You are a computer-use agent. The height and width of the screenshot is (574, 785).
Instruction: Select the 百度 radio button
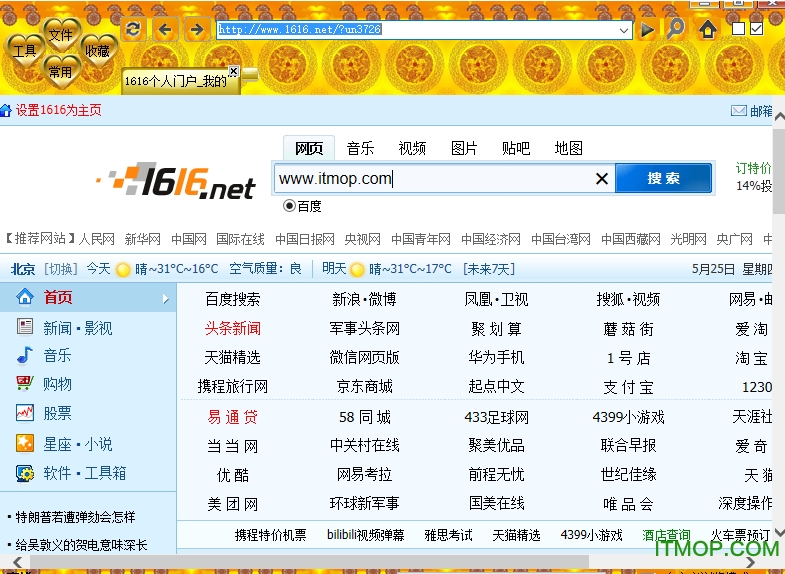289,206
